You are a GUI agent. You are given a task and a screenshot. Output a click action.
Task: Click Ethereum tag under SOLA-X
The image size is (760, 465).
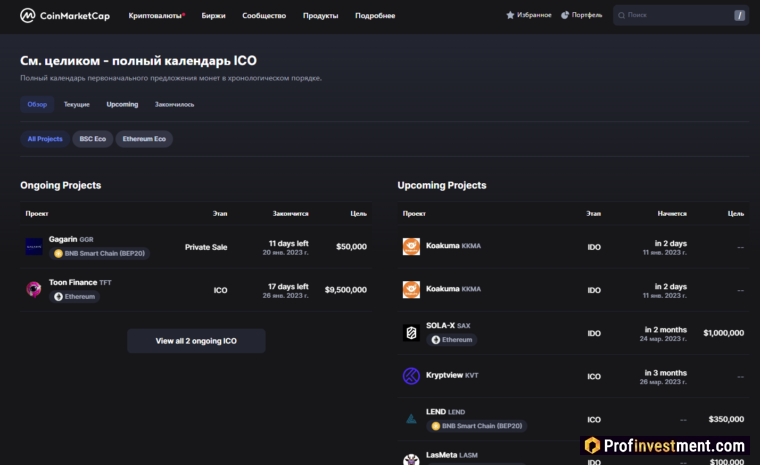pos(452,340)
